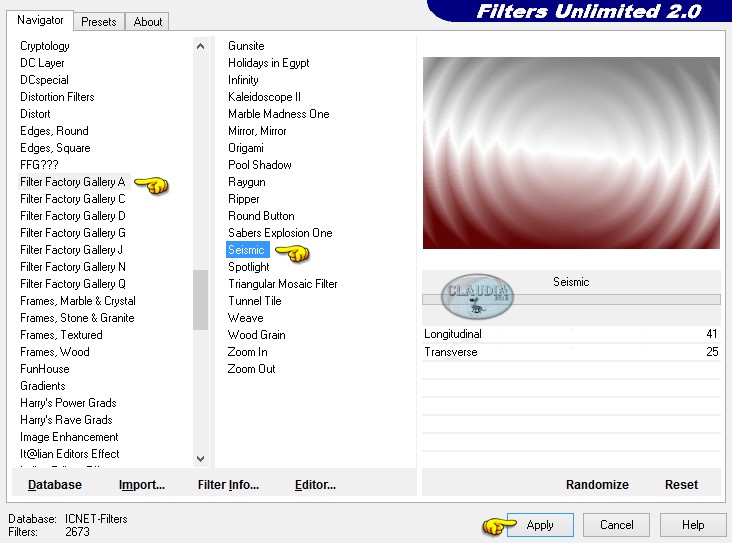Choose the Raygun filter
Screen dimensions: 732x543
pyautogui.click(x=246, y=182)
